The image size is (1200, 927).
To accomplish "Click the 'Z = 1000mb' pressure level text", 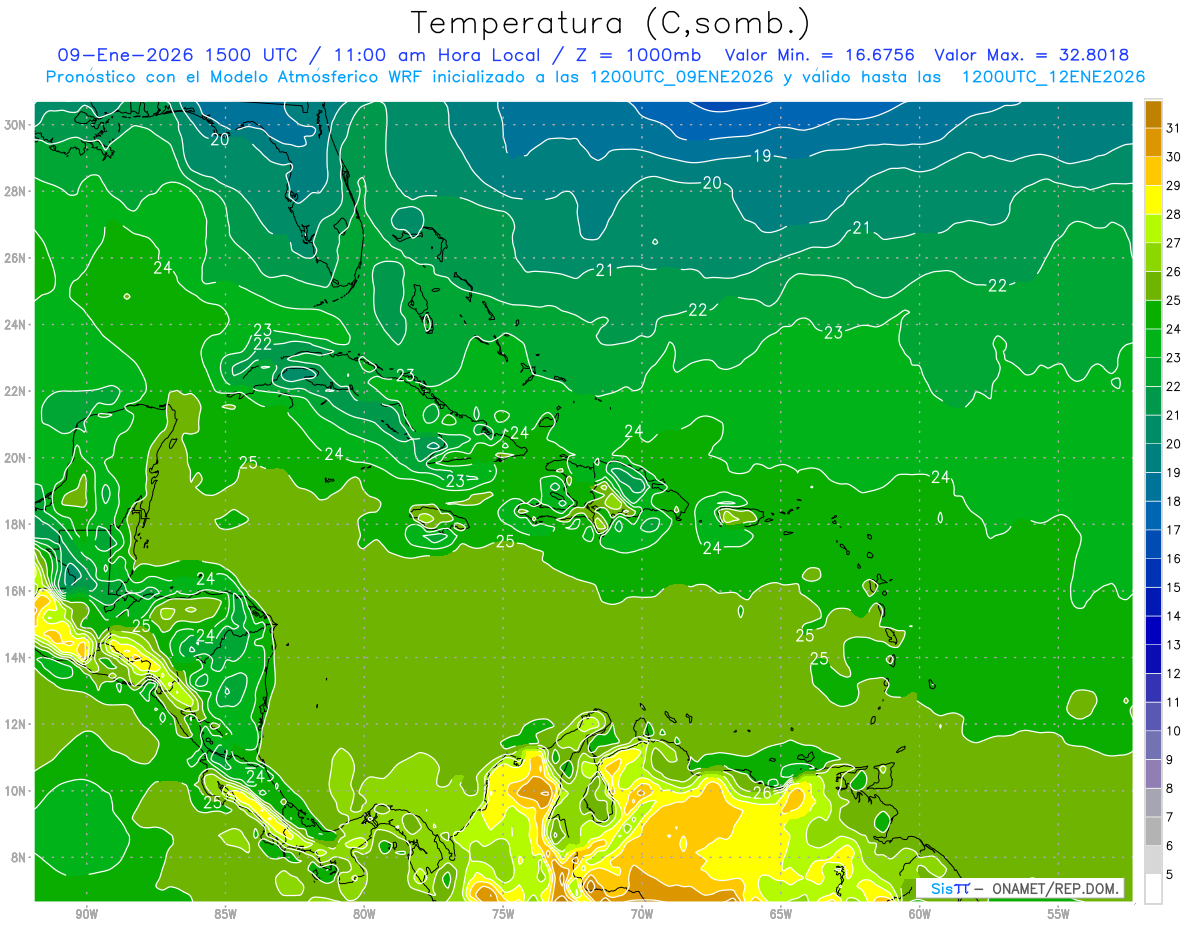I will (x=636, y=55).
